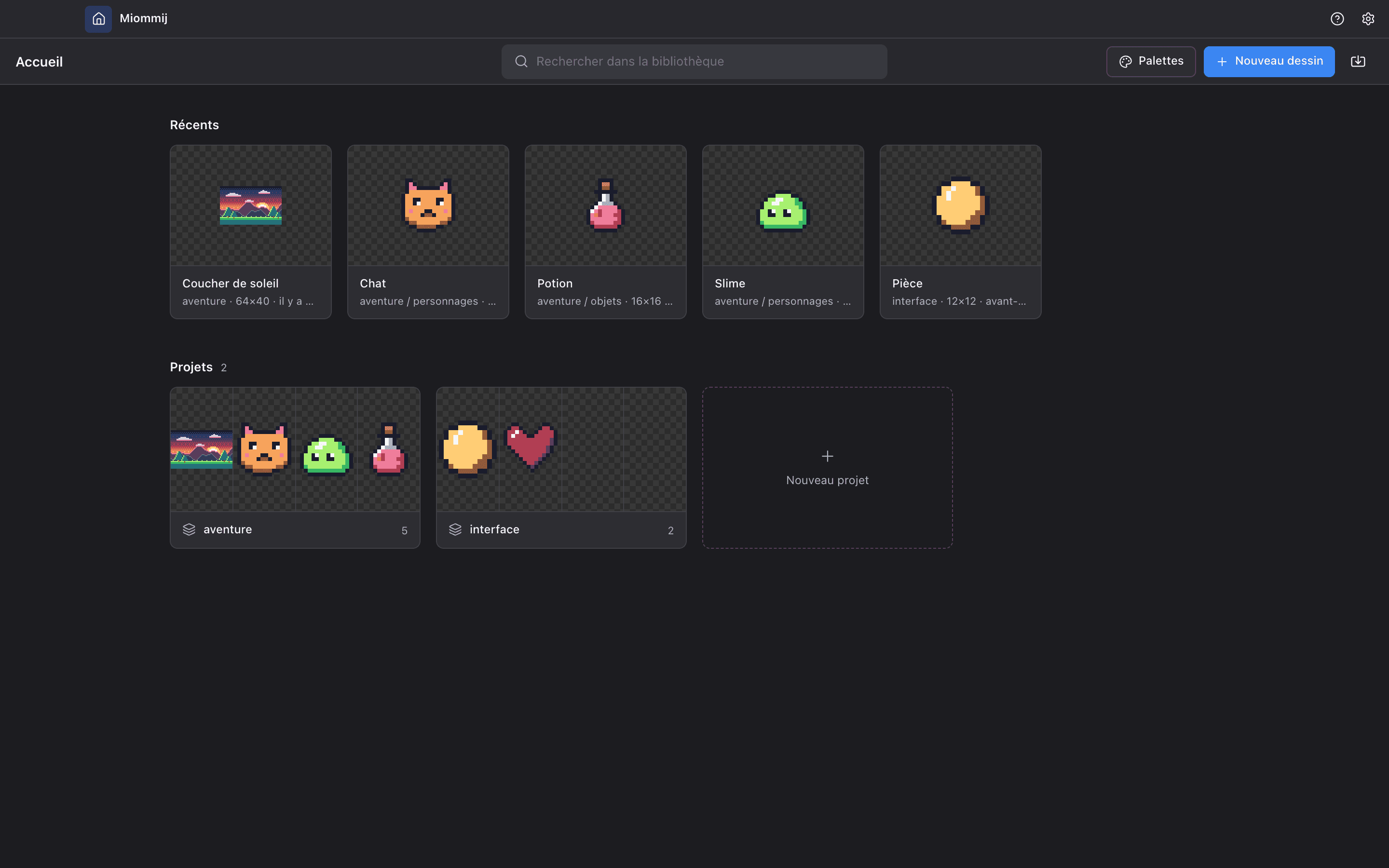Click the magnifier icon in the search bar

click(x=521, y=61)
